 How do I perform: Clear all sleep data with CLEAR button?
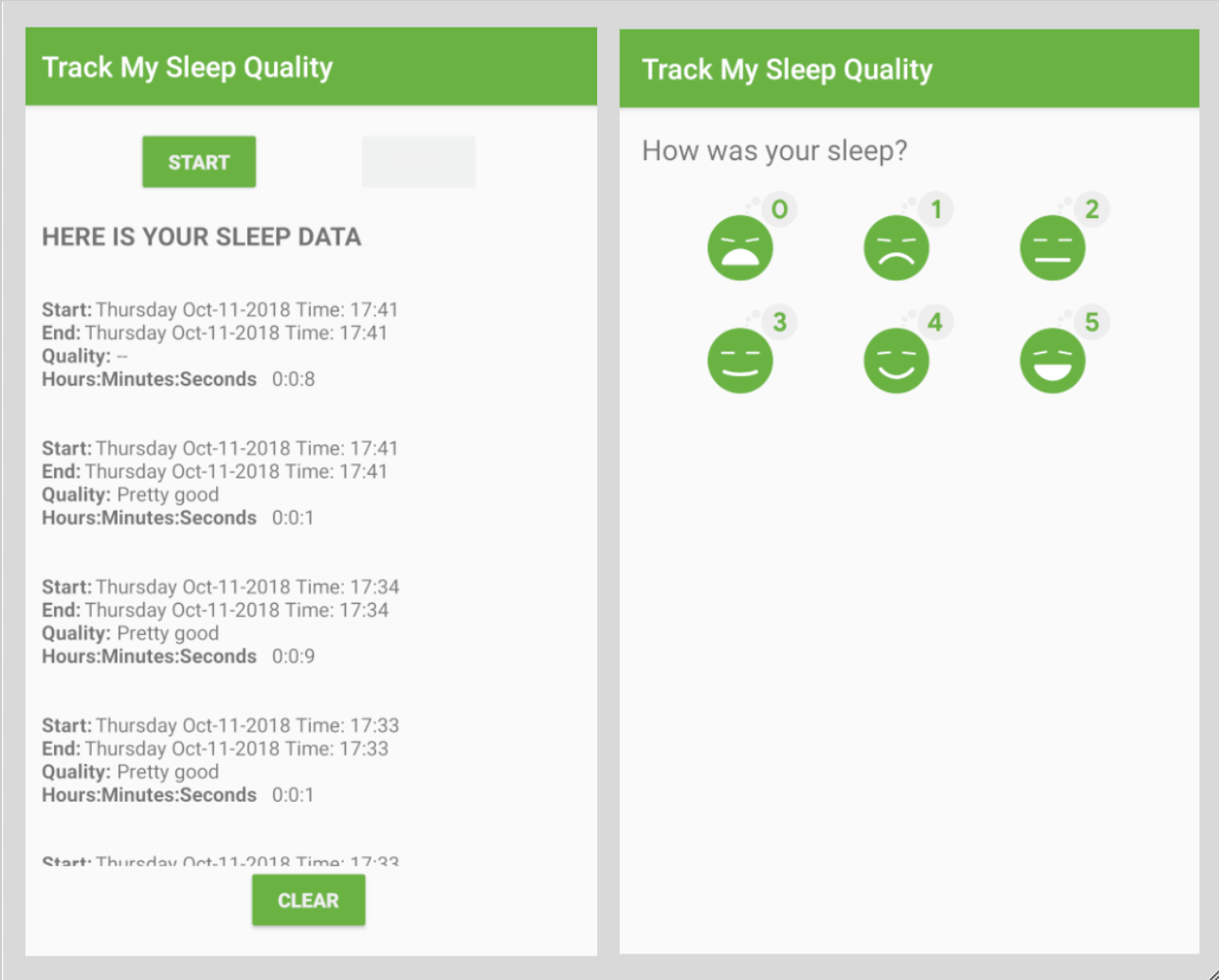(x=308, y=900)
